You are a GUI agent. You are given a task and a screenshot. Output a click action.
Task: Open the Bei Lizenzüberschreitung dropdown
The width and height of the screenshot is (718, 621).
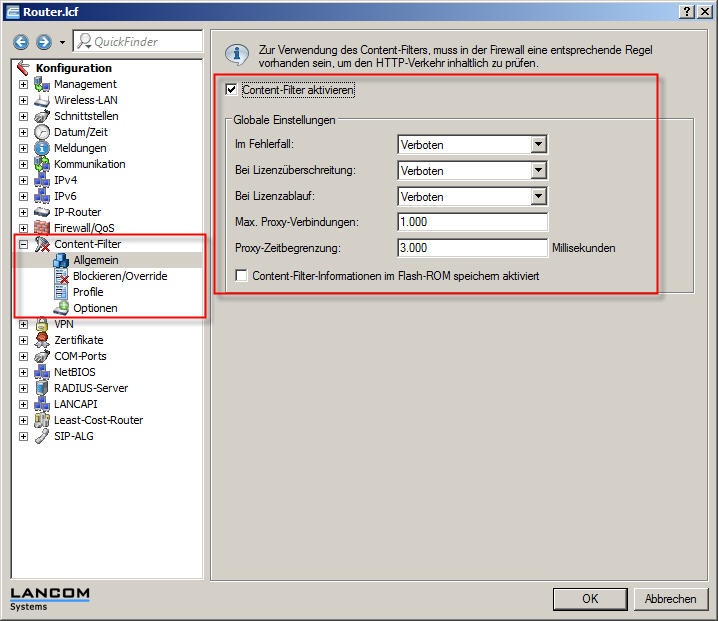pos(539,171)
